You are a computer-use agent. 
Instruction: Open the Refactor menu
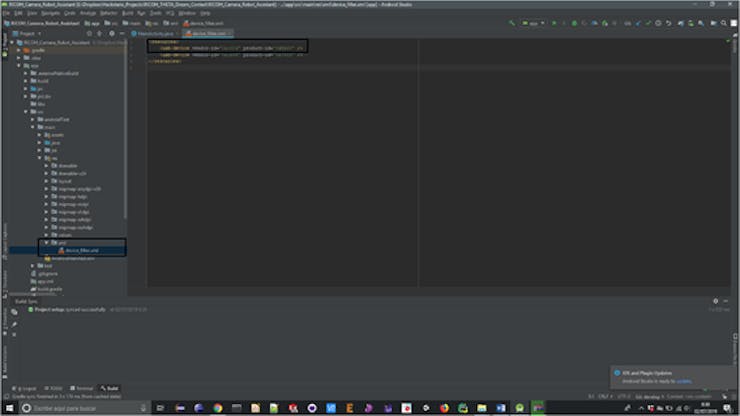click(x=109, y=13)
